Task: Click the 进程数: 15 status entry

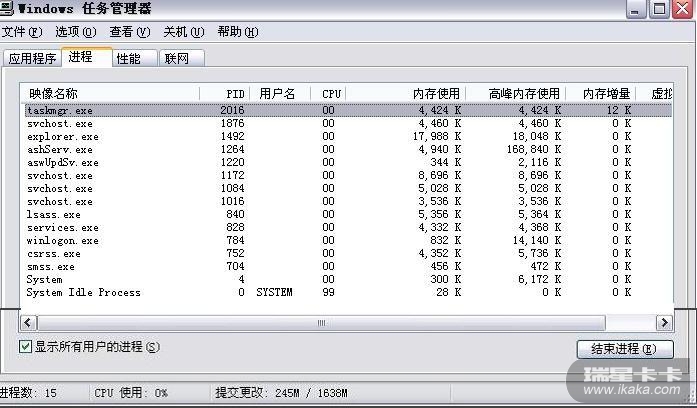Action: (x=28, y=393)
